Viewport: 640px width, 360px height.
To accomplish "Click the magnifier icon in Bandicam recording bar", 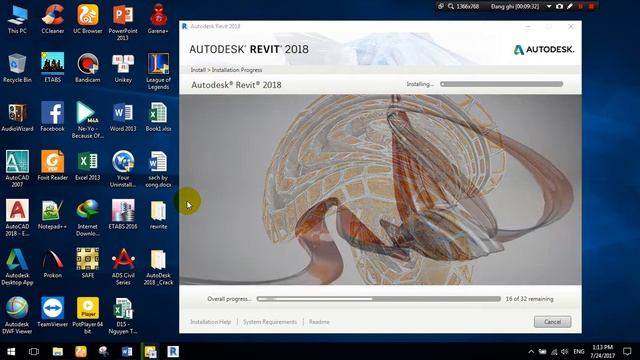I will 451,6.
